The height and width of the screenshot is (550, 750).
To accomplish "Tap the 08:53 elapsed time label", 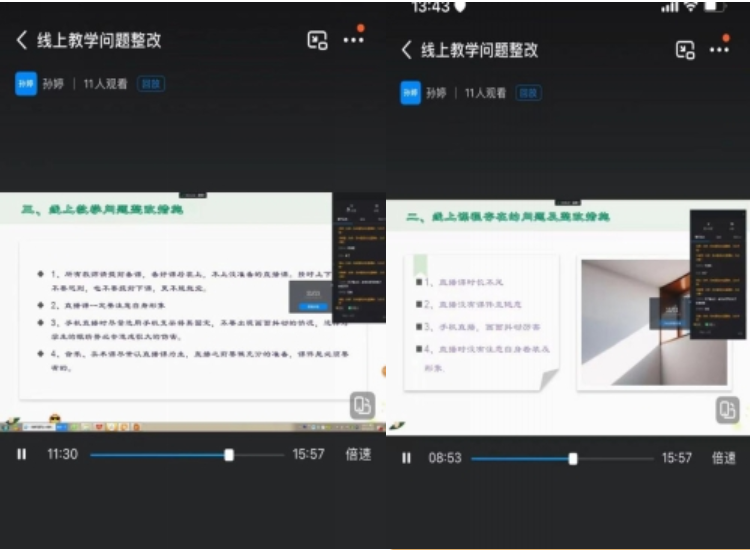I will pos(445,458).
